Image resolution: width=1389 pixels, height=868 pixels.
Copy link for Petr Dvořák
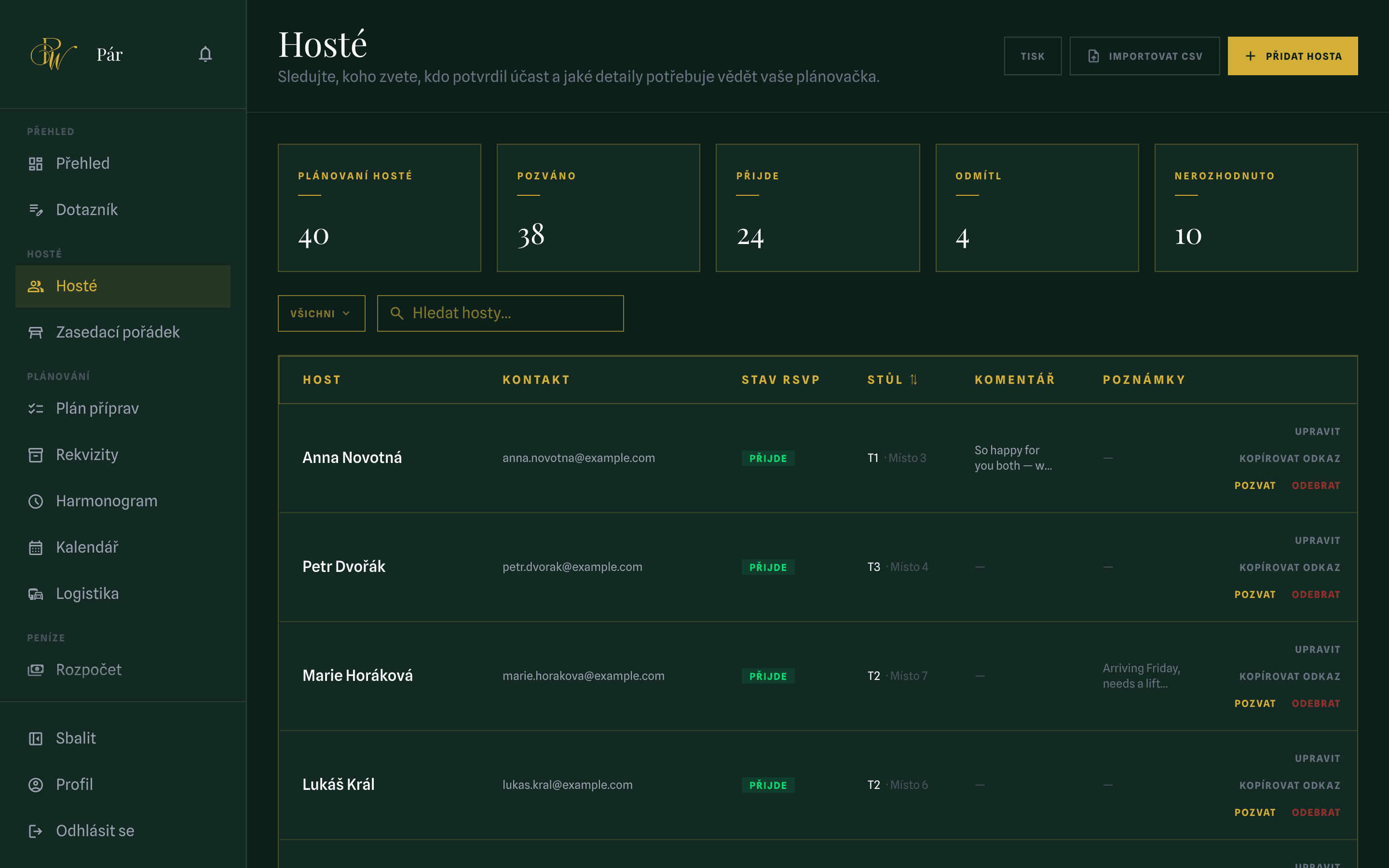pos(1290,568)
